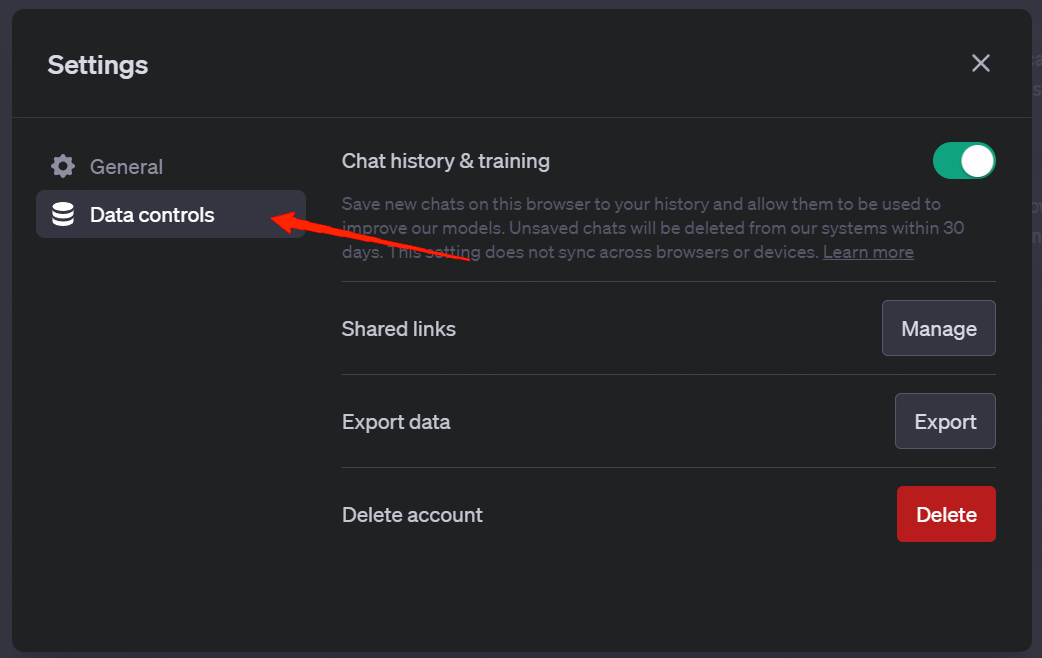Delete your account
The image size is (1042, 658).
click(945, 514)
